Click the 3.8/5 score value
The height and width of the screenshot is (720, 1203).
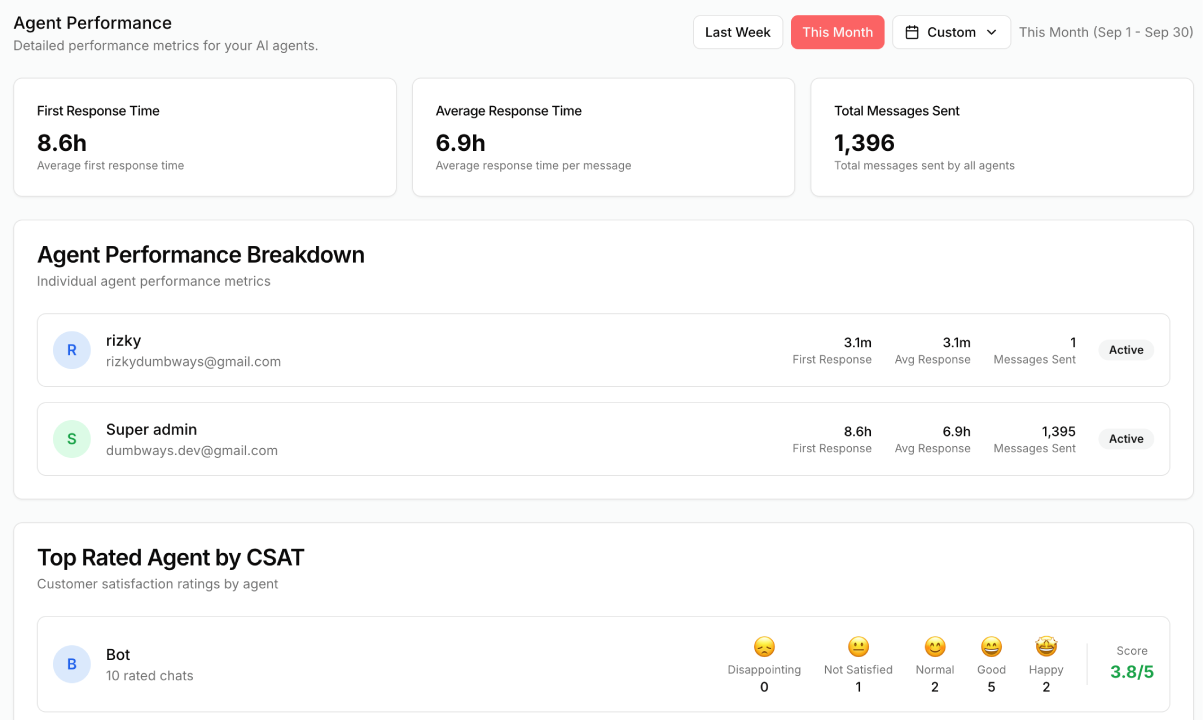tap(1130, 672)
